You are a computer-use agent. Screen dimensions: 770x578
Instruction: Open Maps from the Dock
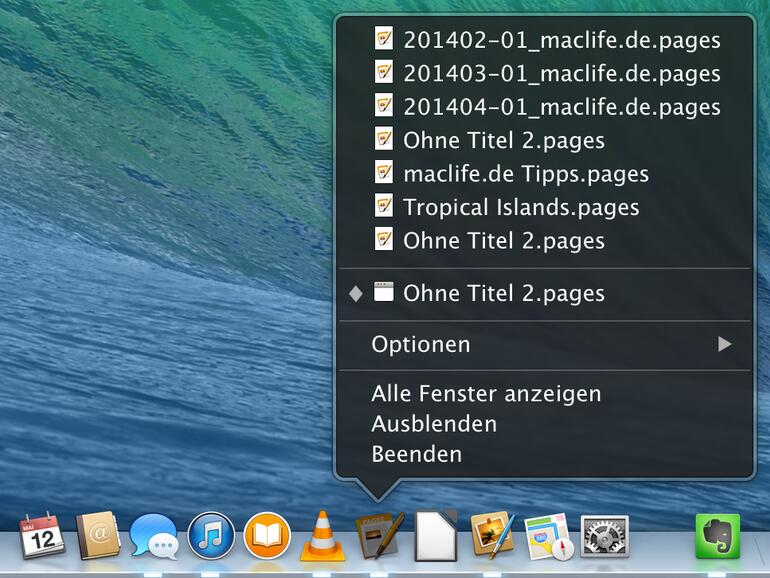tap(549, 536)
